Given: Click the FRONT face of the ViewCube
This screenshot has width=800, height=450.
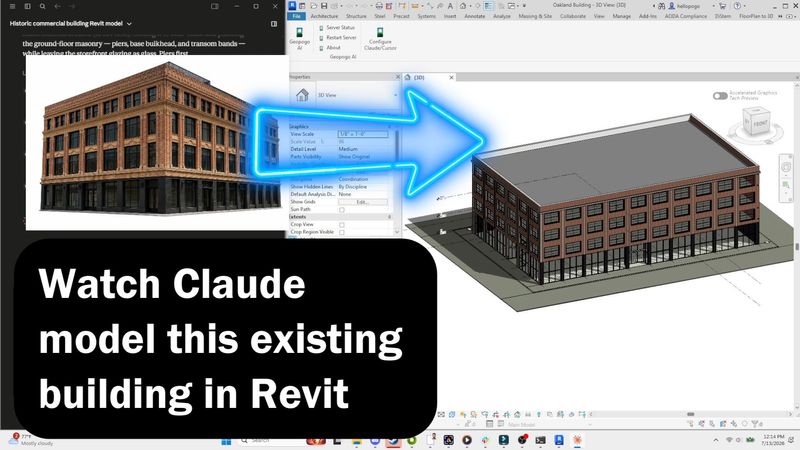Looking at the screenshot, I should pyautogui.click(x=759, y=124).
